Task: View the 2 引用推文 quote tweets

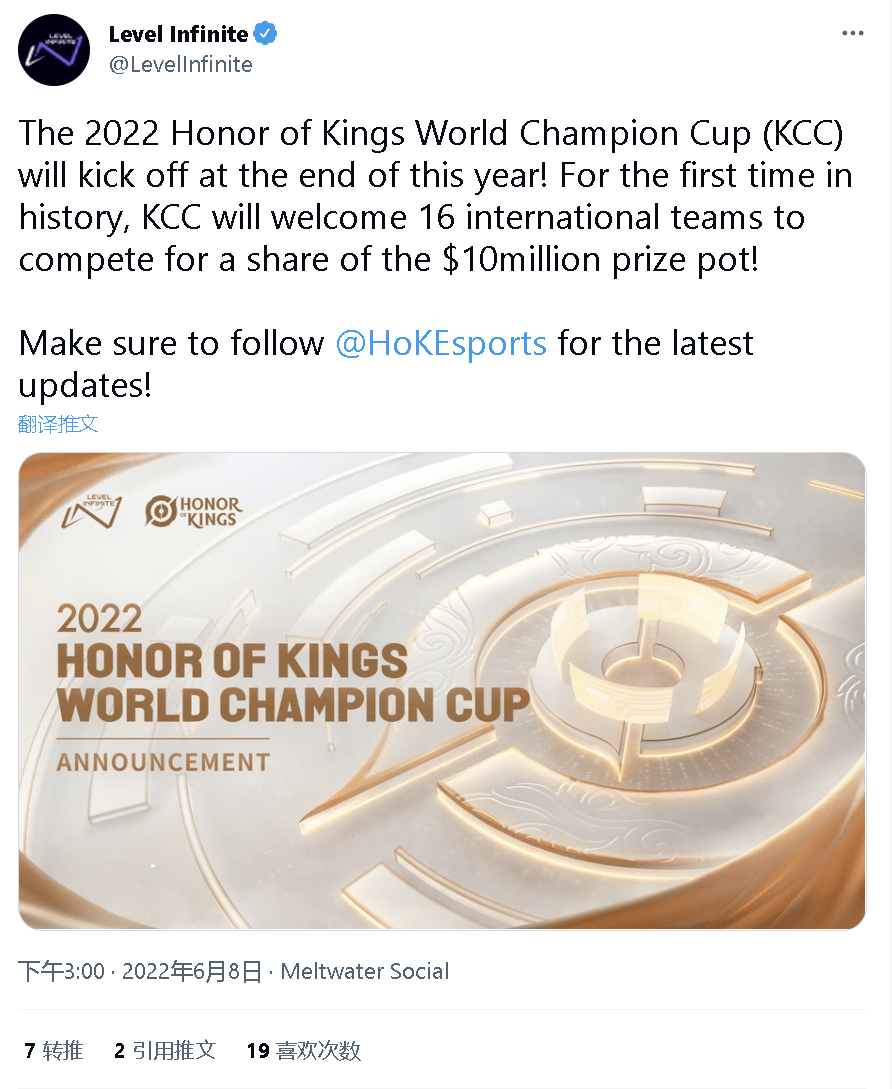Action: coord(165,1050)
